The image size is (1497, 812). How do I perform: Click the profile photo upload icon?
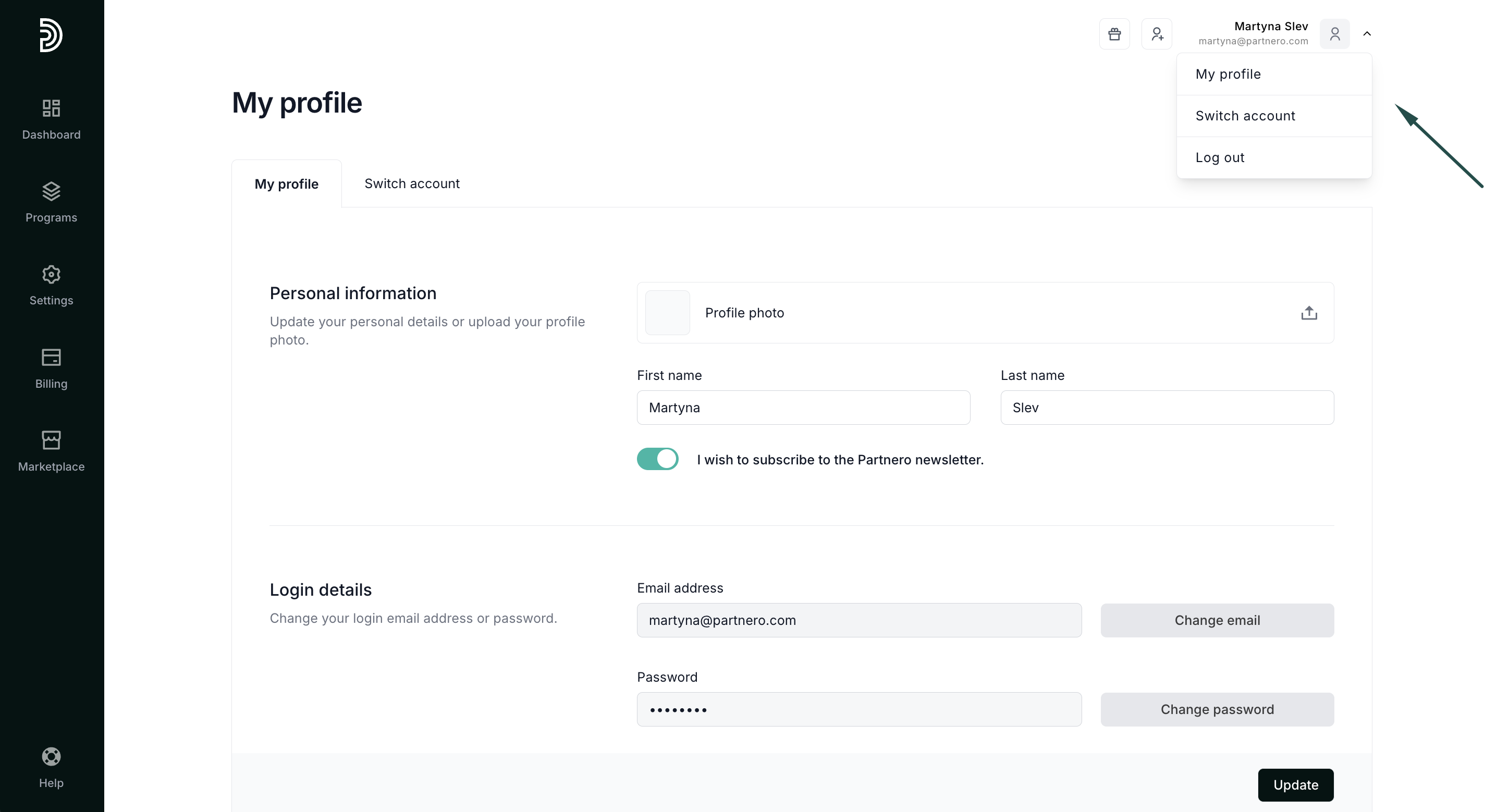tap(1309, 313)
